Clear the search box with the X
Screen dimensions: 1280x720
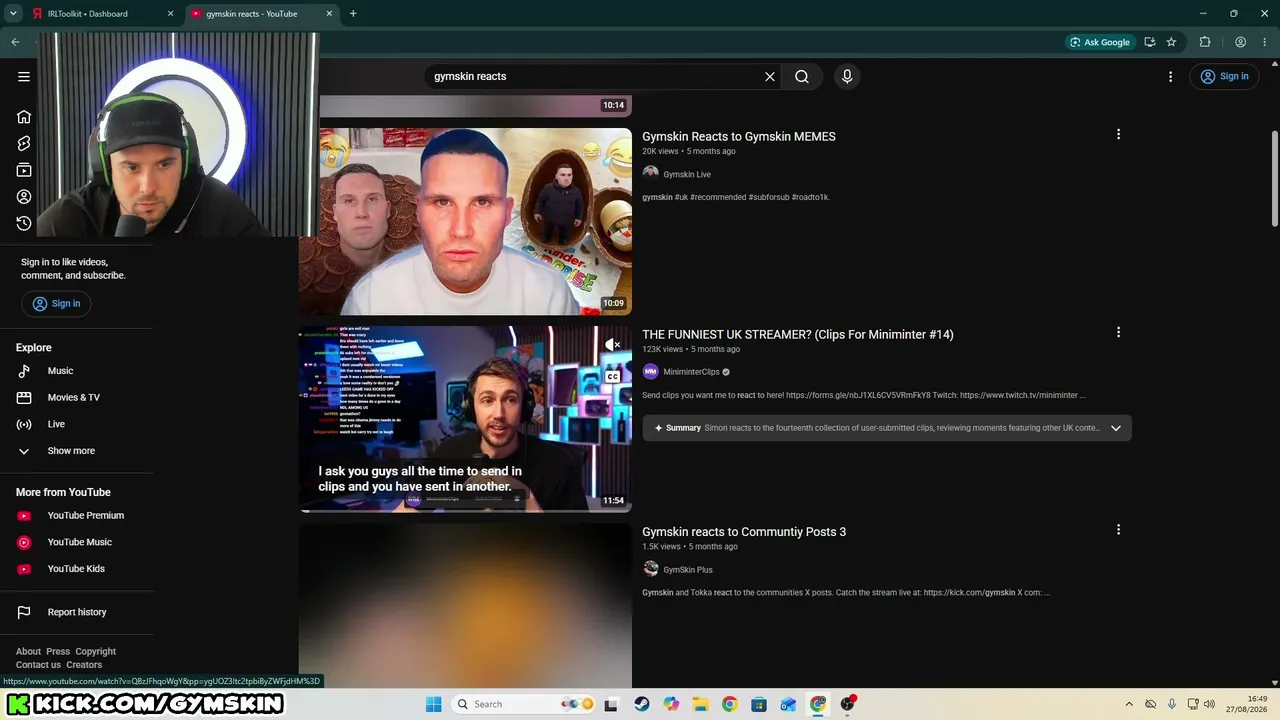(x=770, y=76)
